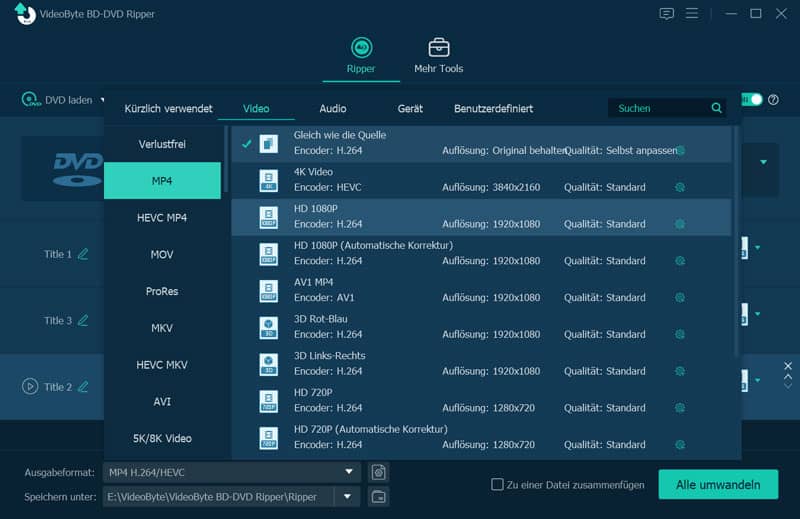
Task: Click the Alle umwandeln button
Action: click(718, 484)
